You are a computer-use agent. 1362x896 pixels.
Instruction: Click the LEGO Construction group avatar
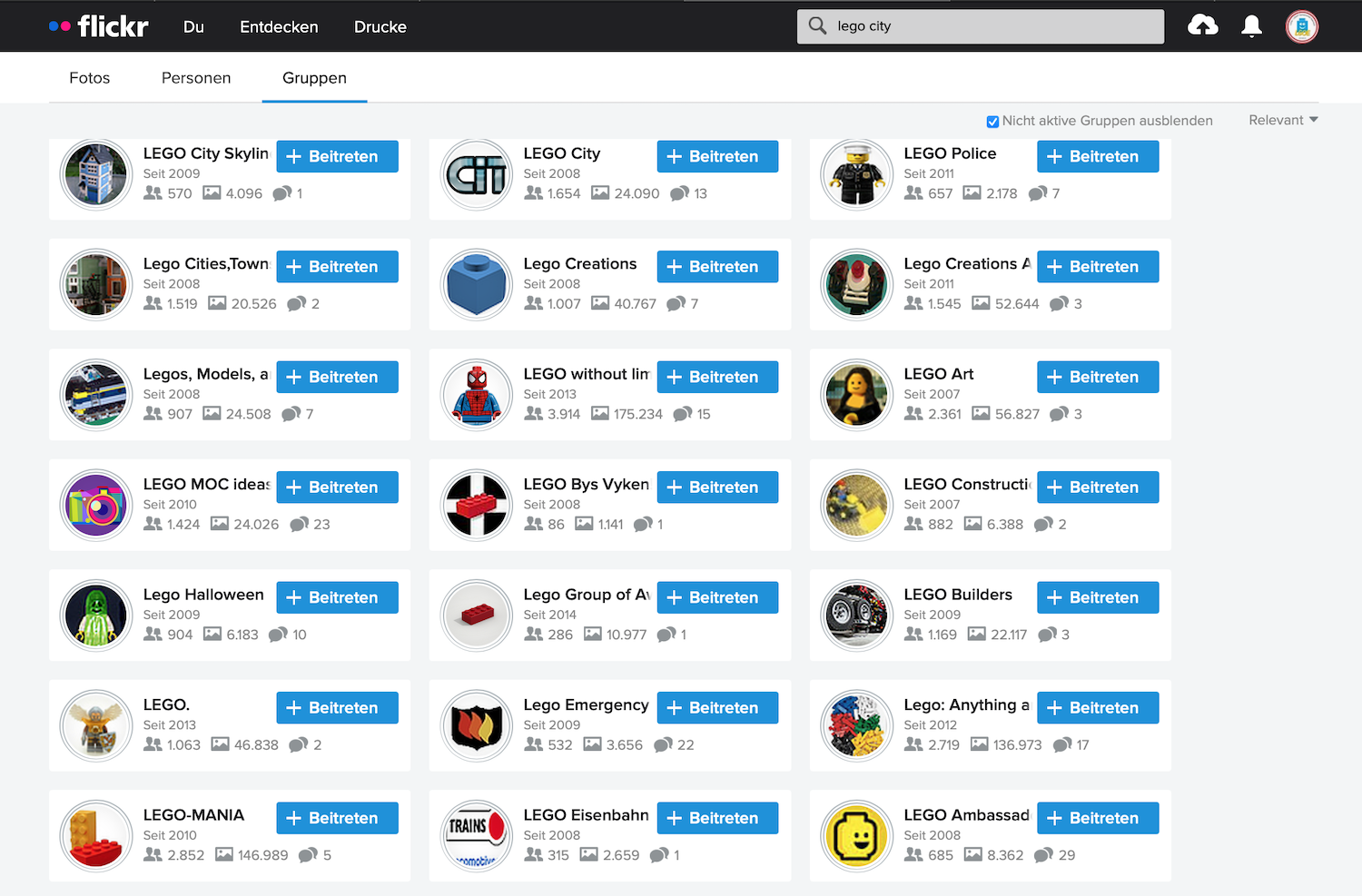pyautogui.click(x=857, y=505)
